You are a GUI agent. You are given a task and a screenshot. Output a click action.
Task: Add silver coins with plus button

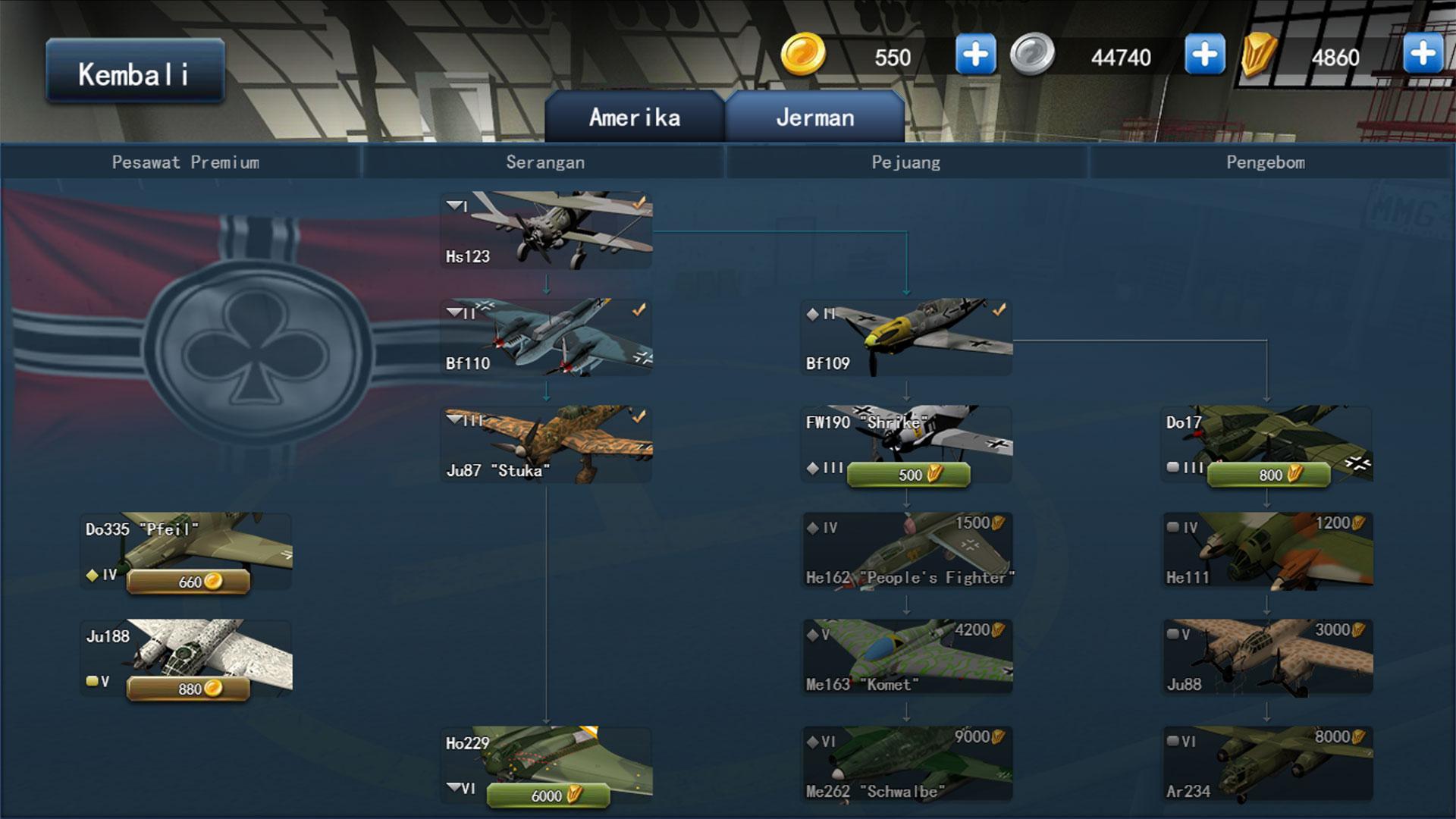[1204, 55]
